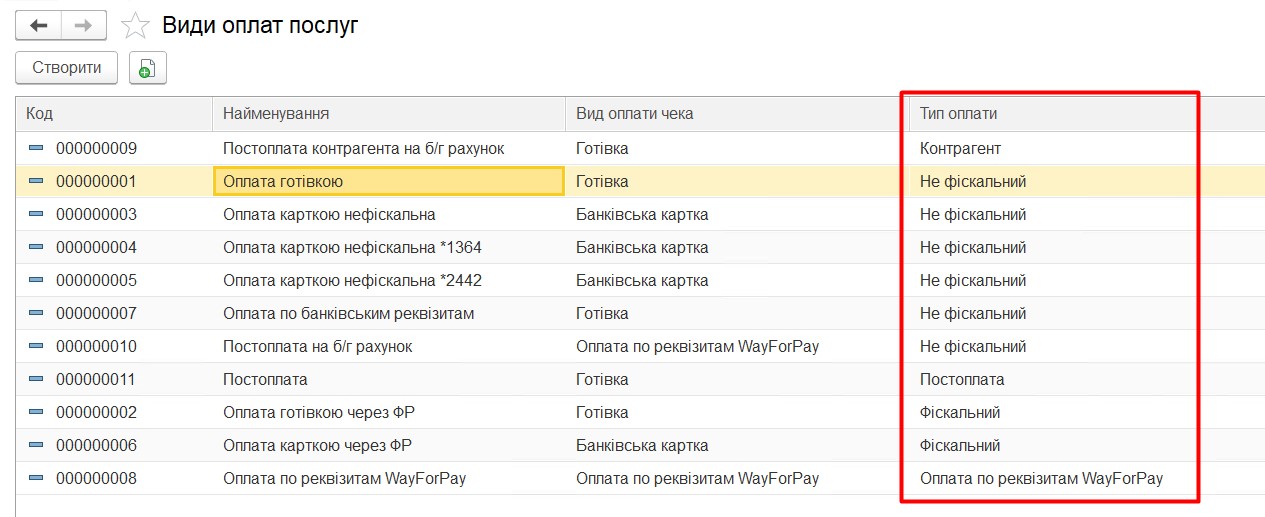
Task: Click the back navigation arrow
Action: point(38,25)
